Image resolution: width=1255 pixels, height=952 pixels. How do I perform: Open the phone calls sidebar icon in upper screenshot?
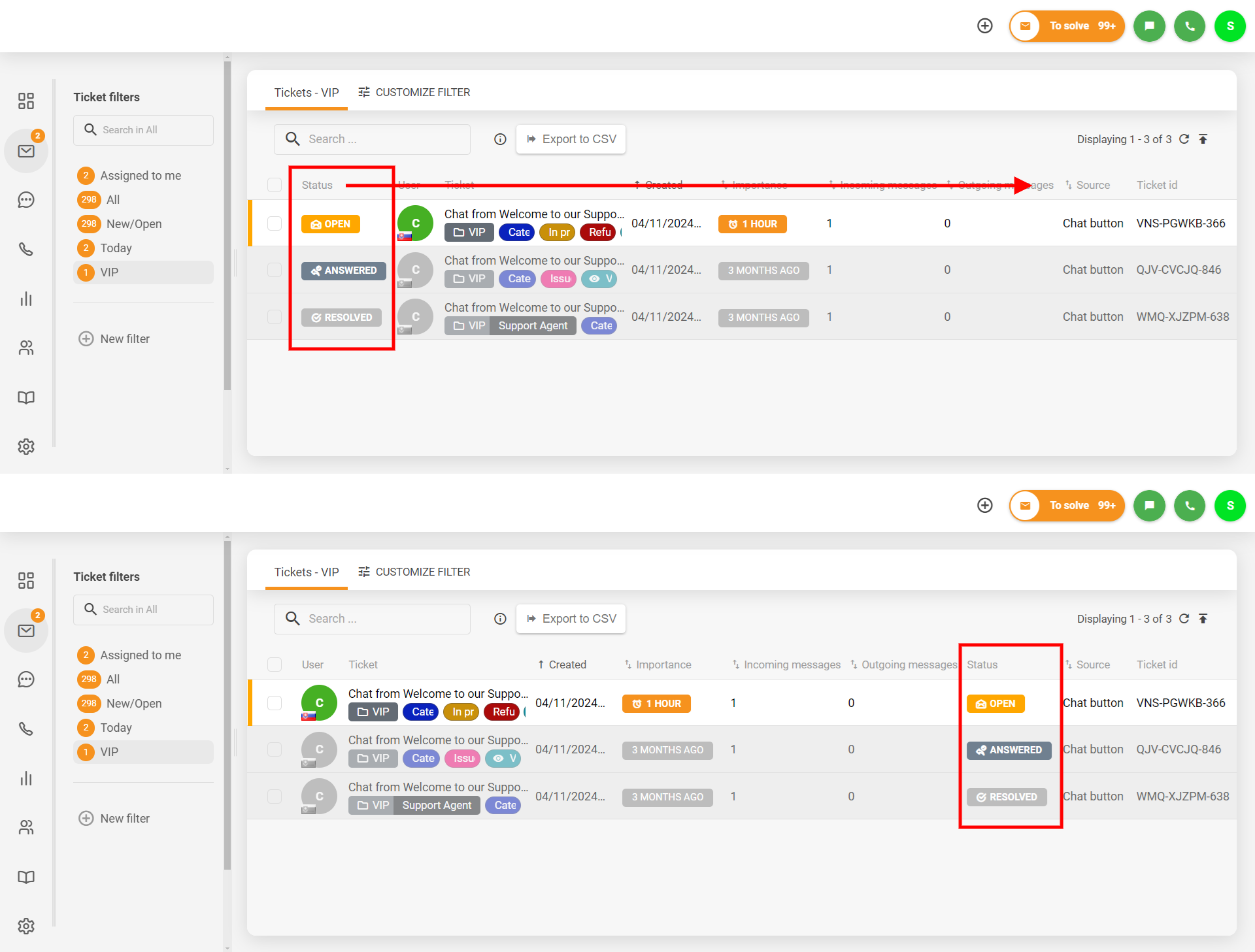point(26,249)
